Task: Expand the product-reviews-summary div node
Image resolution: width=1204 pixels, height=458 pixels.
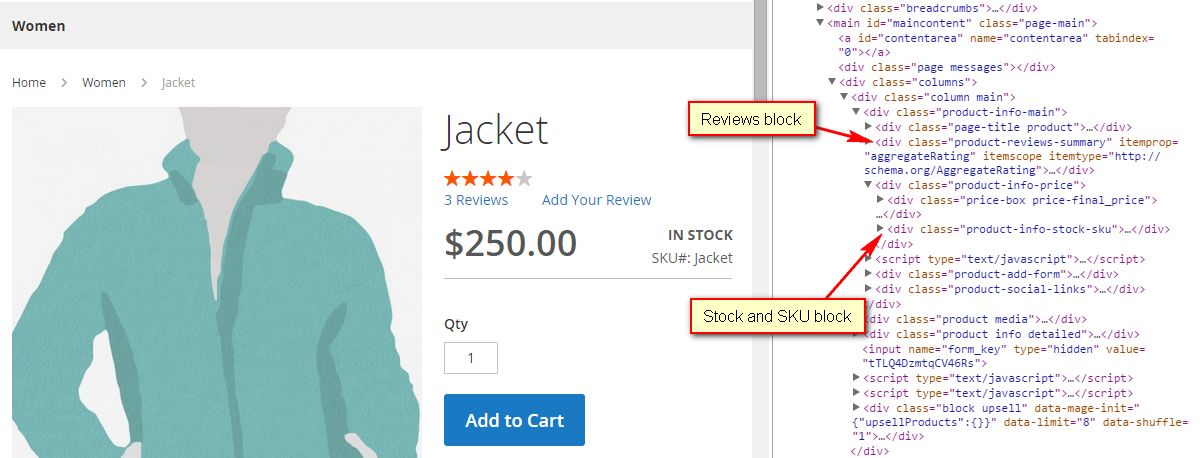Action: pos(869,142)
